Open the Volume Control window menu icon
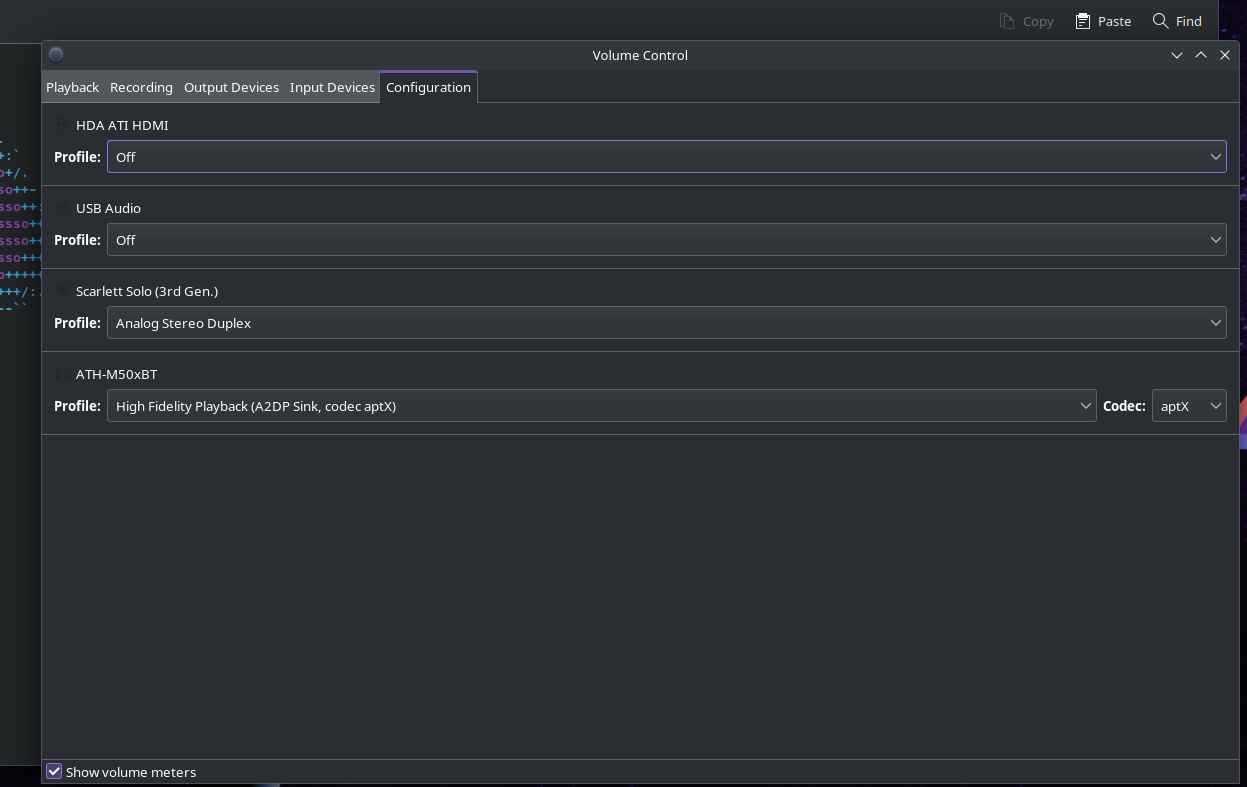This screenshot has width=1247, height=787. point(56,55)
